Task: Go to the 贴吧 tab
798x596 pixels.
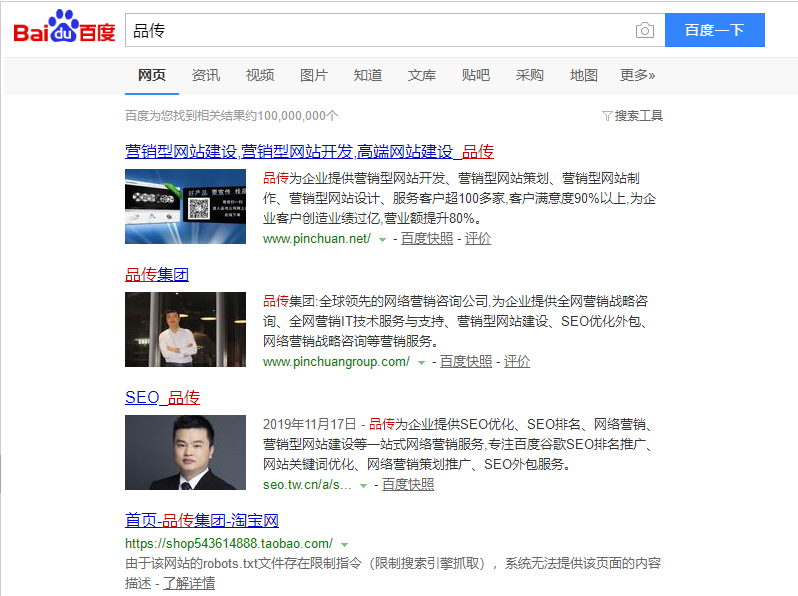Action: click(x=475, y=75)
